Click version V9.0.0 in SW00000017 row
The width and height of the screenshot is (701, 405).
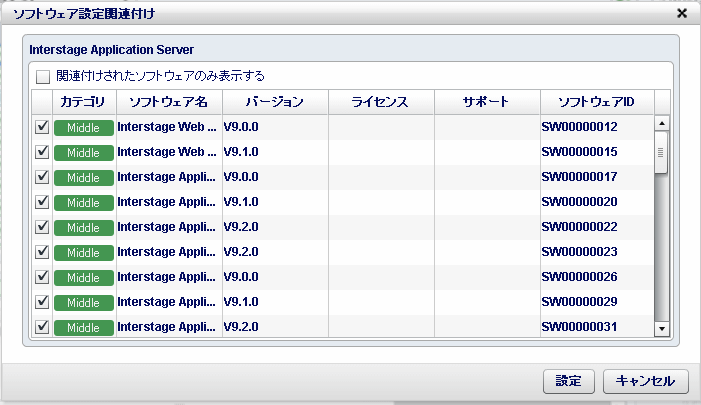coord(241,177)
